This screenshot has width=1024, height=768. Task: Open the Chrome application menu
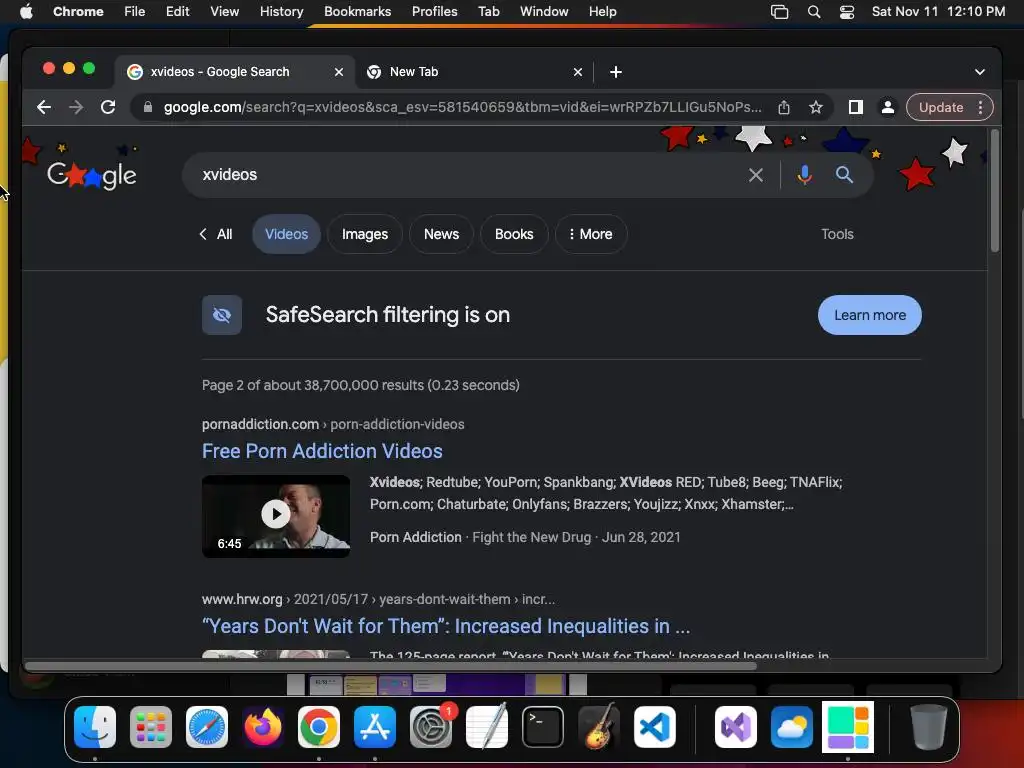78,11
